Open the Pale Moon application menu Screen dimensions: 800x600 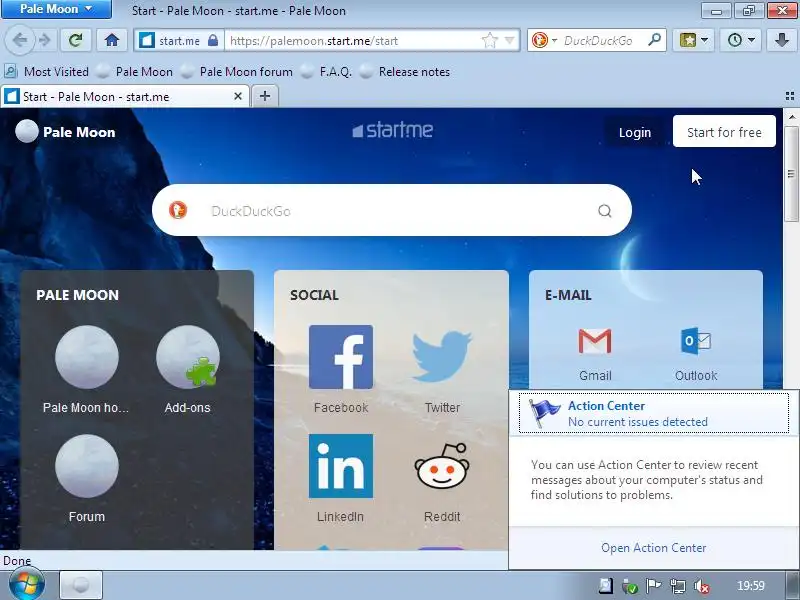(x=56, y=9)
